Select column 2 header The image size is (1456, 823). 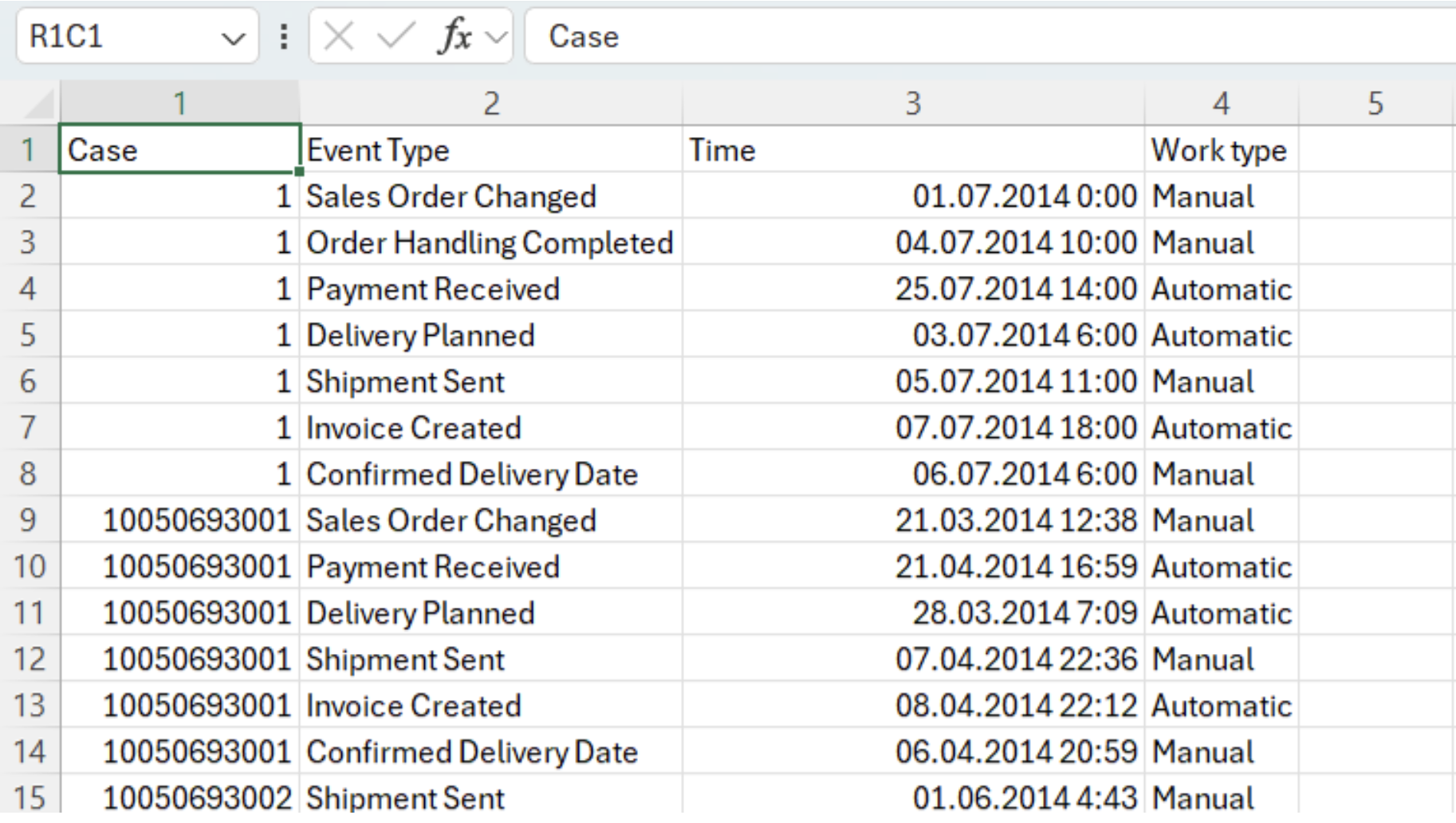(491, 104)
